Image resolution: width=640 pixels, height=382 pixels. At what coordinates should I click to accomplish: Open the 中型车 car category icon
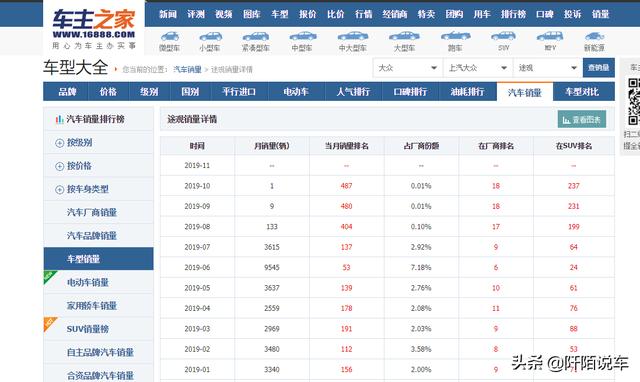tap(302, 36)
